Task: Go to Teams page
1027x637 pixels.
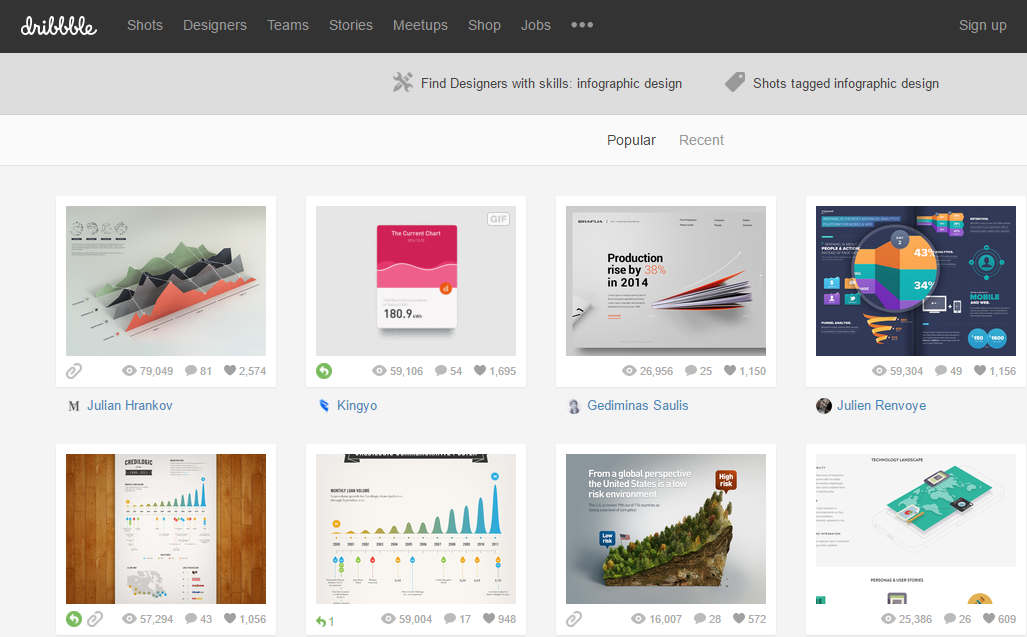Action: [x=288, y=25]
